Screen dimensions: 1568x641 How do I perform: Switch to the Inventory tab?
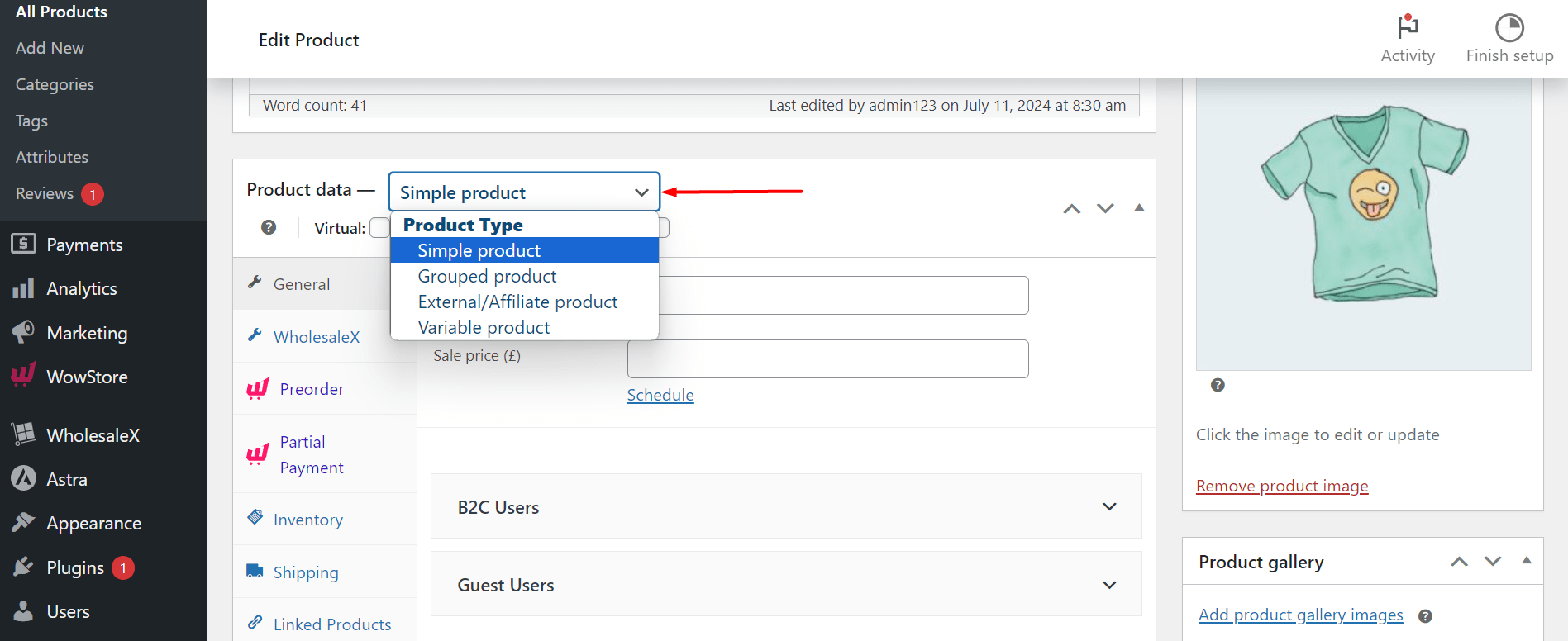click(x=307, y=520)
